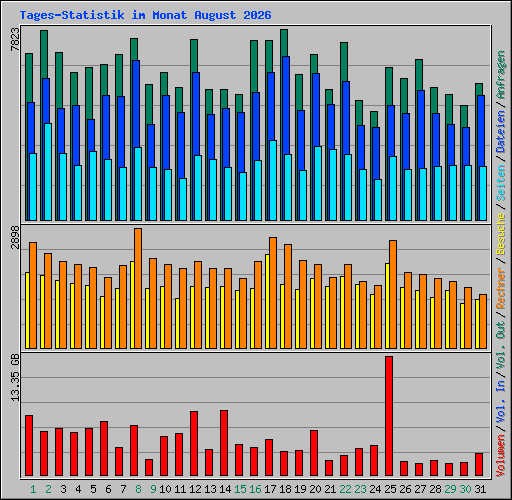This screenshot has width=512, height=500.
Task: Click day label 19 on the axis
Action: click(x=300, y=489)
